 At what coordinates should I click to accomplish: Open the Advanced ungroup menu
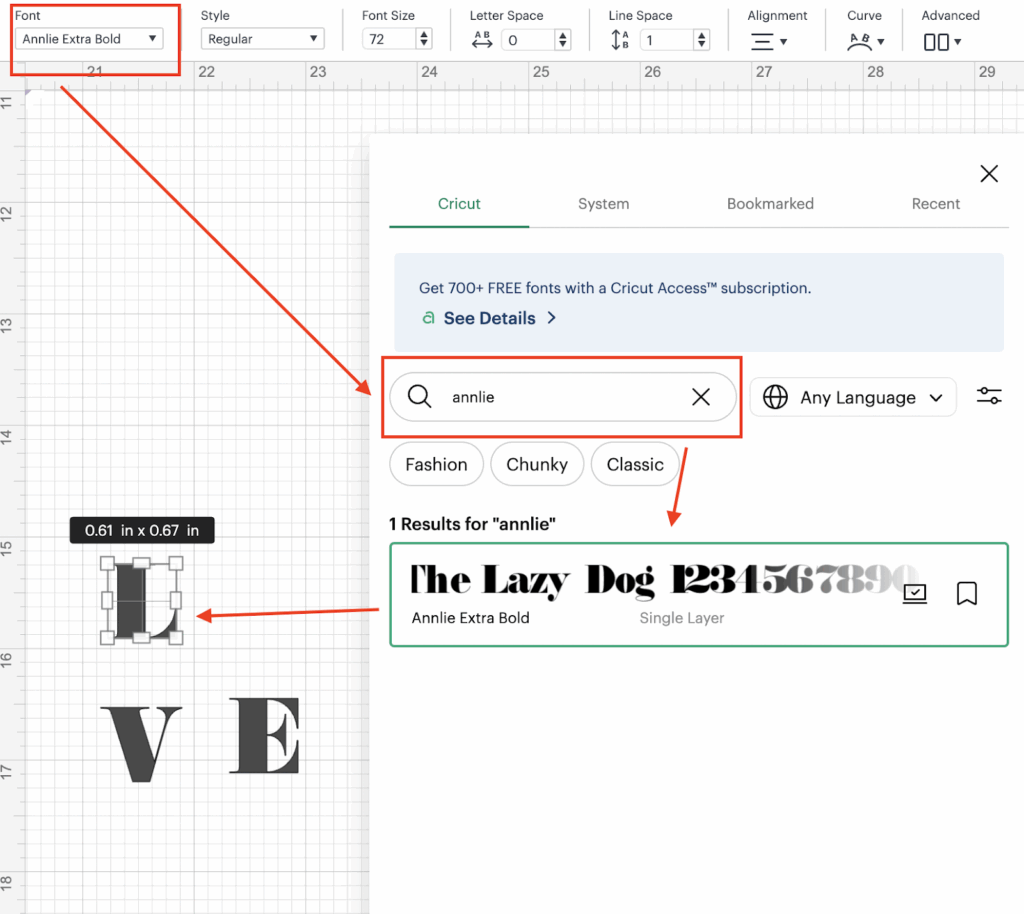click(942, 41)
